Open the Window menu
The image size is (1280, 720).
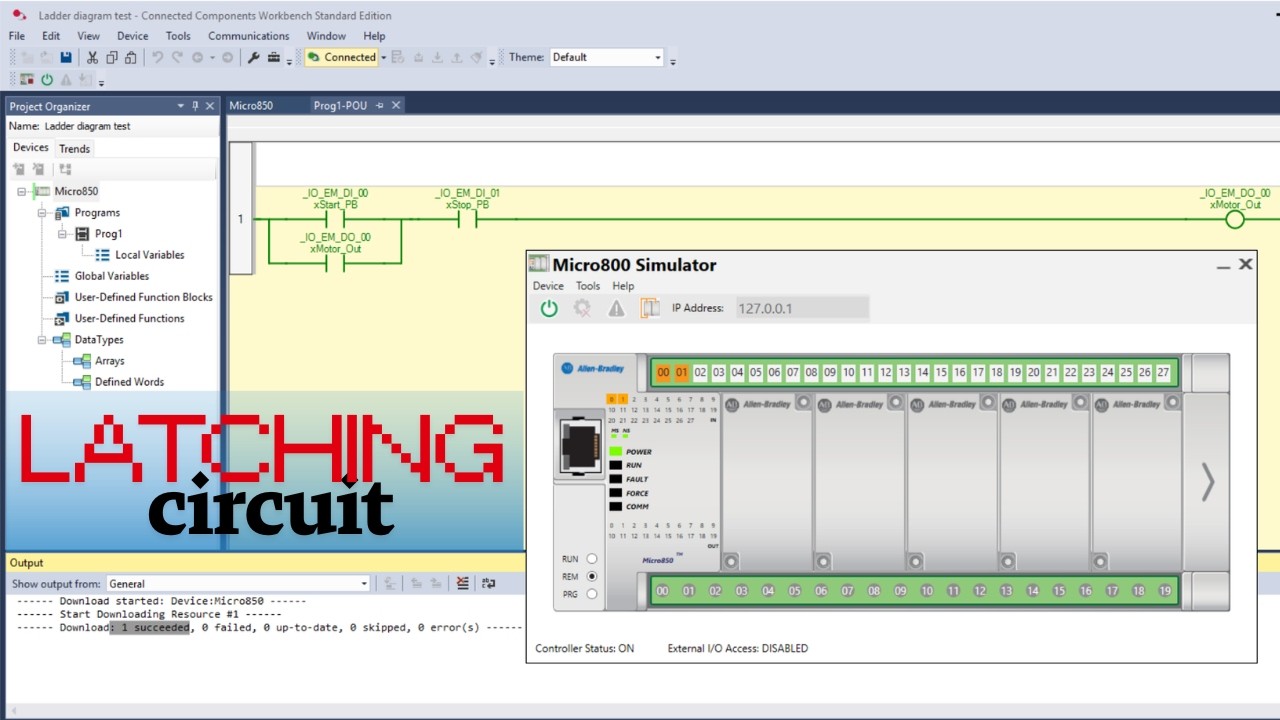pyautogui.click(x=326, y=36)
